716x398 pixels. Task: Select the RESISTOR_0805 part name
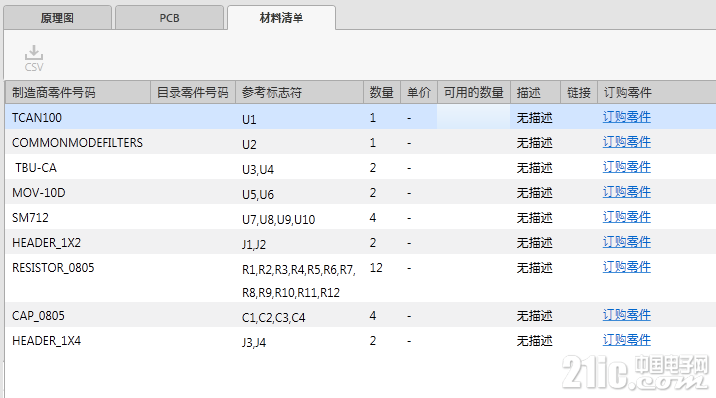click(x=53, y=268)
